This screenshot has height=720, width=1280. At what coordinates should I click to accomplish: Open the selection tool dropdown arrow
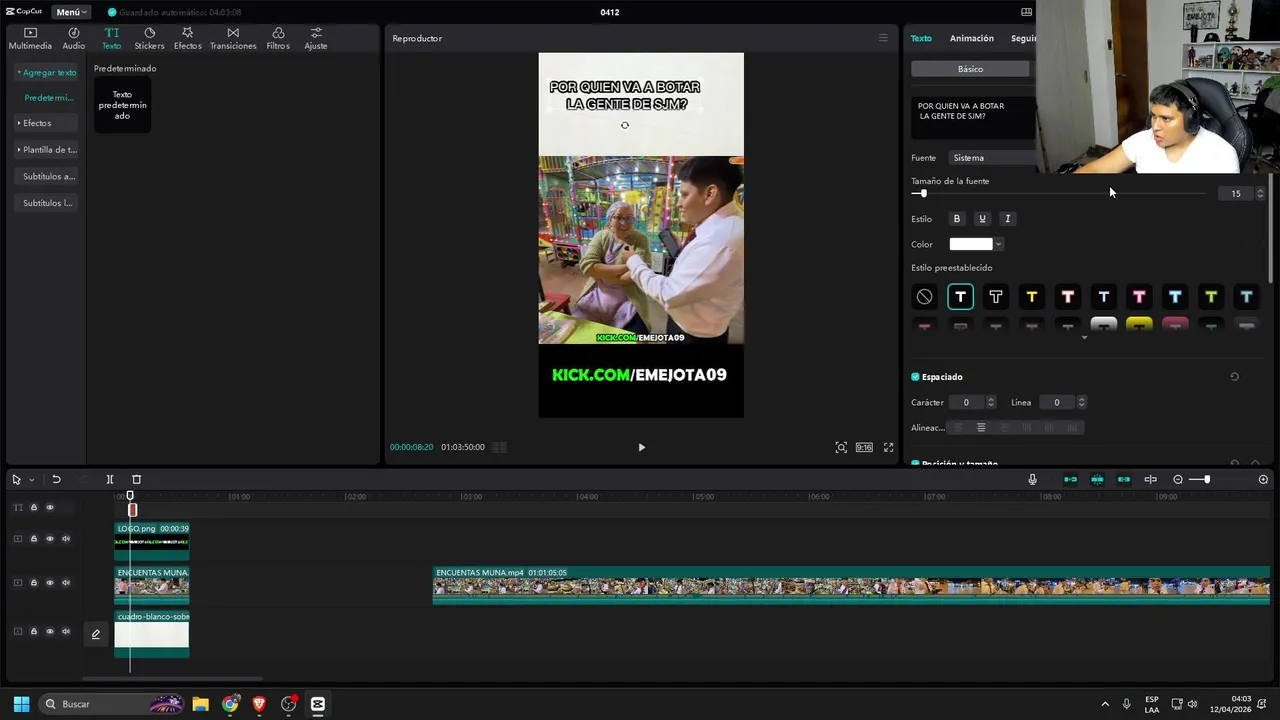[31, 480]
